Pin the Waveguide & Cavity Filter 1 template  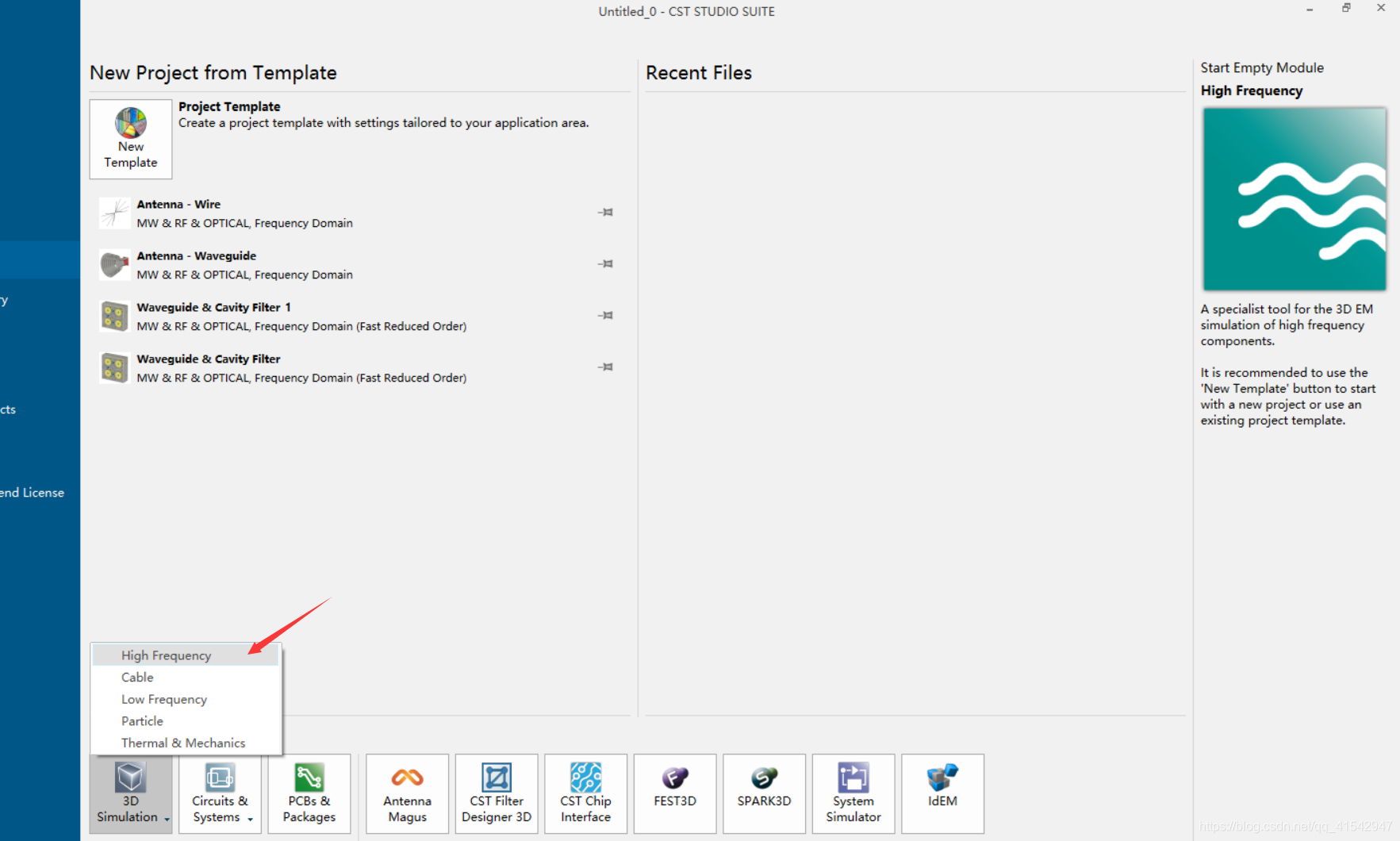606,315
